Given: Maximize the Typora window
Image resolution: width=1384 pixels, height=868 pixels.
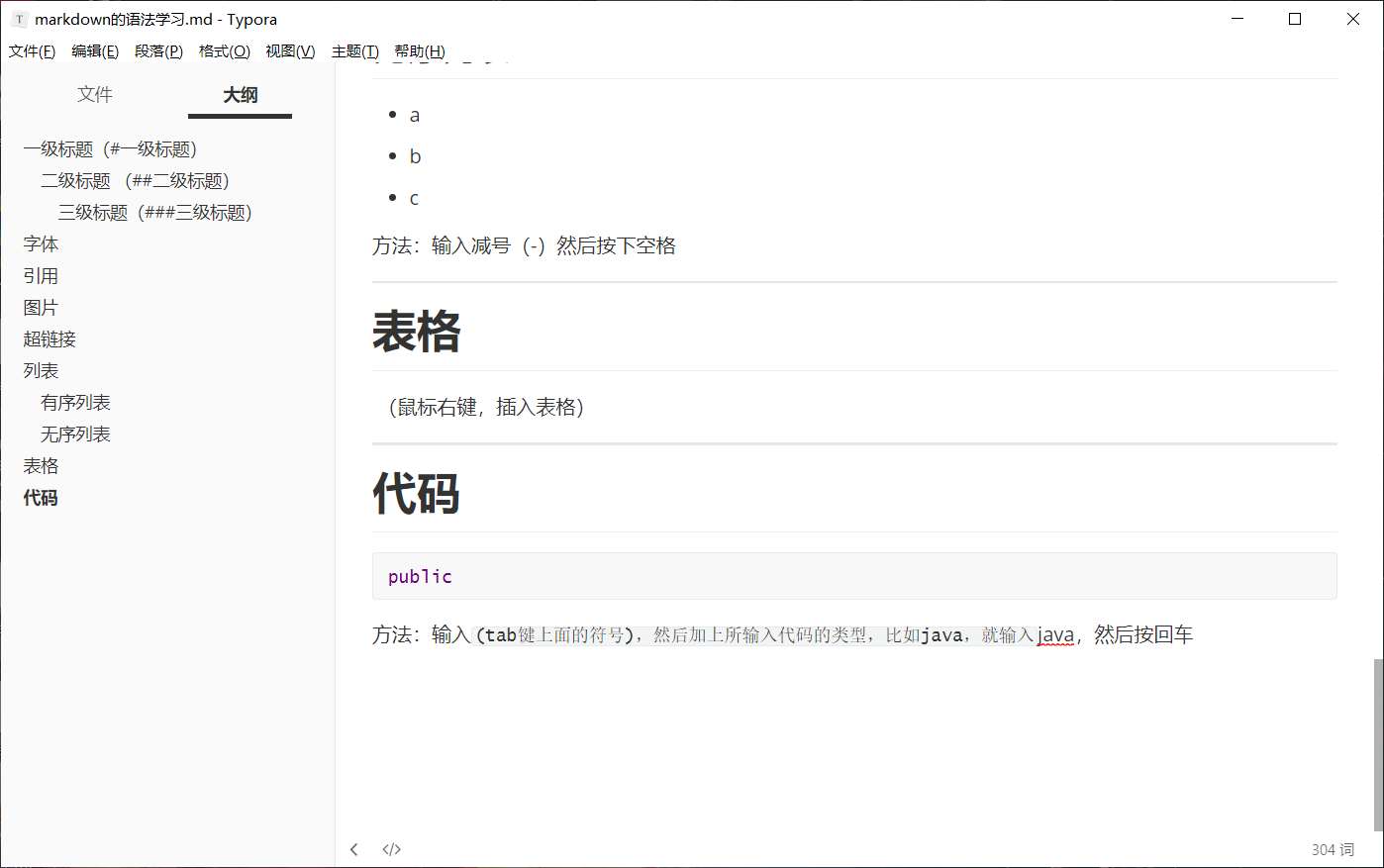Looking at the screenshot, I should point(1295,19).
